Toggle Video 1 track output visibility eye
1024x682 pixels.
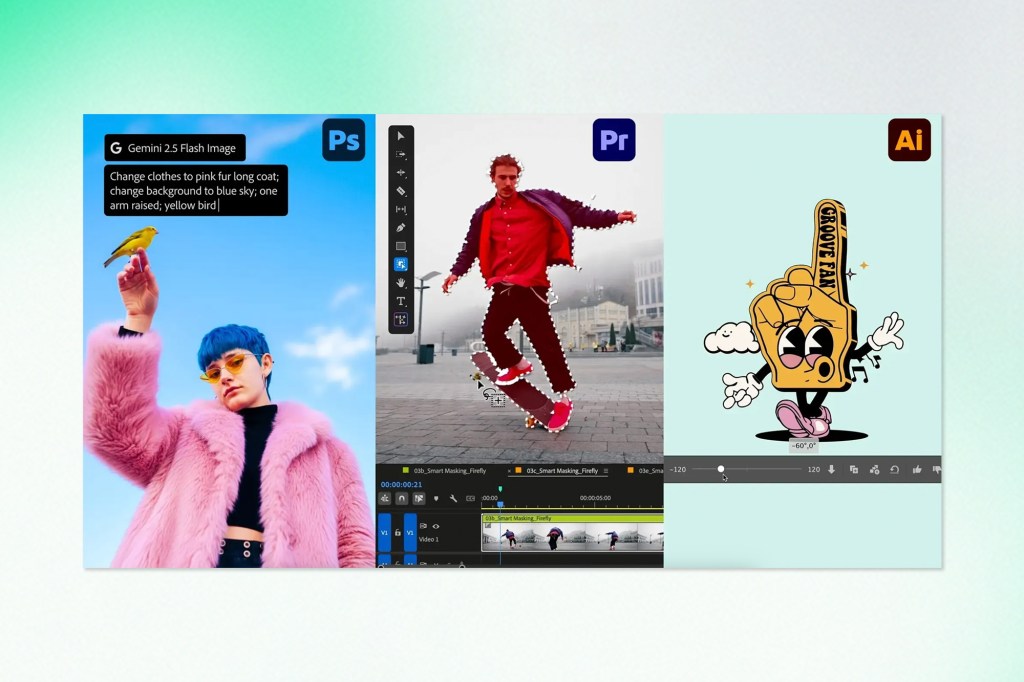pos(436,526)
